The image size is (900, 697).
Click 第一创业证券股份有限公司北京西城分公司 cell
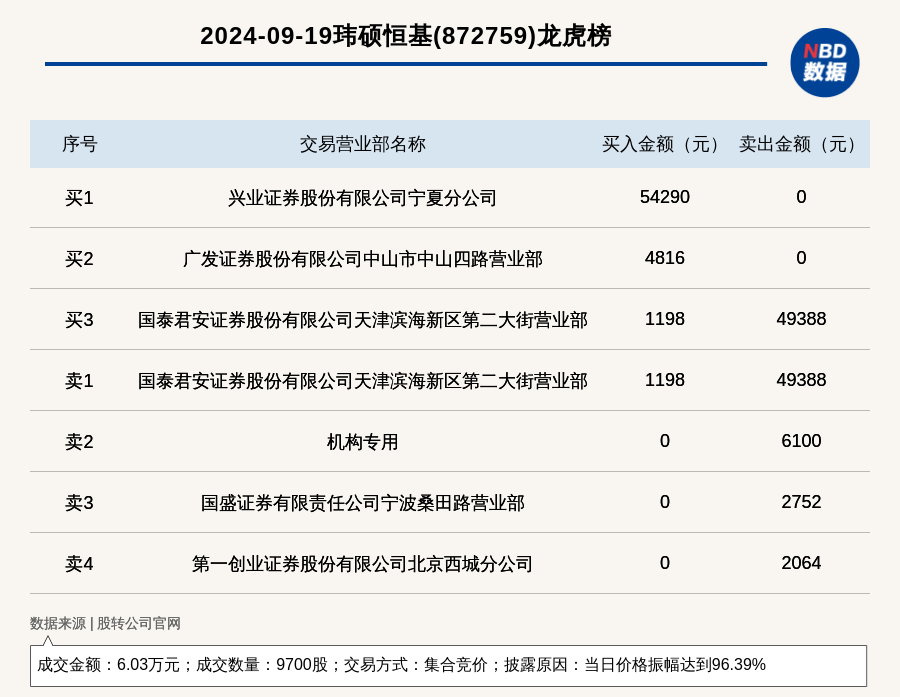pos(362,563)
